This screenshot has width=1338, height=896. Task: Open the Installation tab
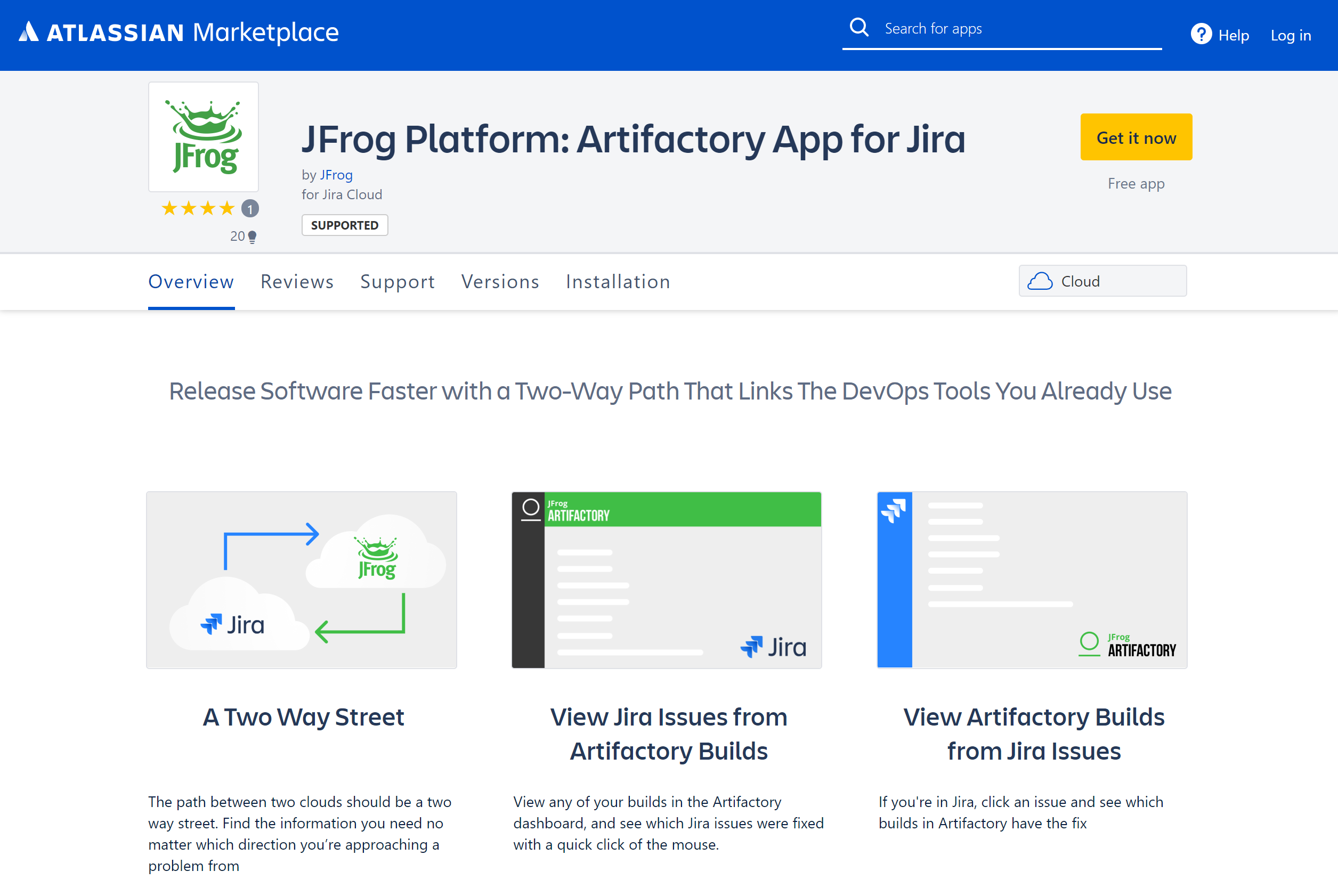click(618, 282)
